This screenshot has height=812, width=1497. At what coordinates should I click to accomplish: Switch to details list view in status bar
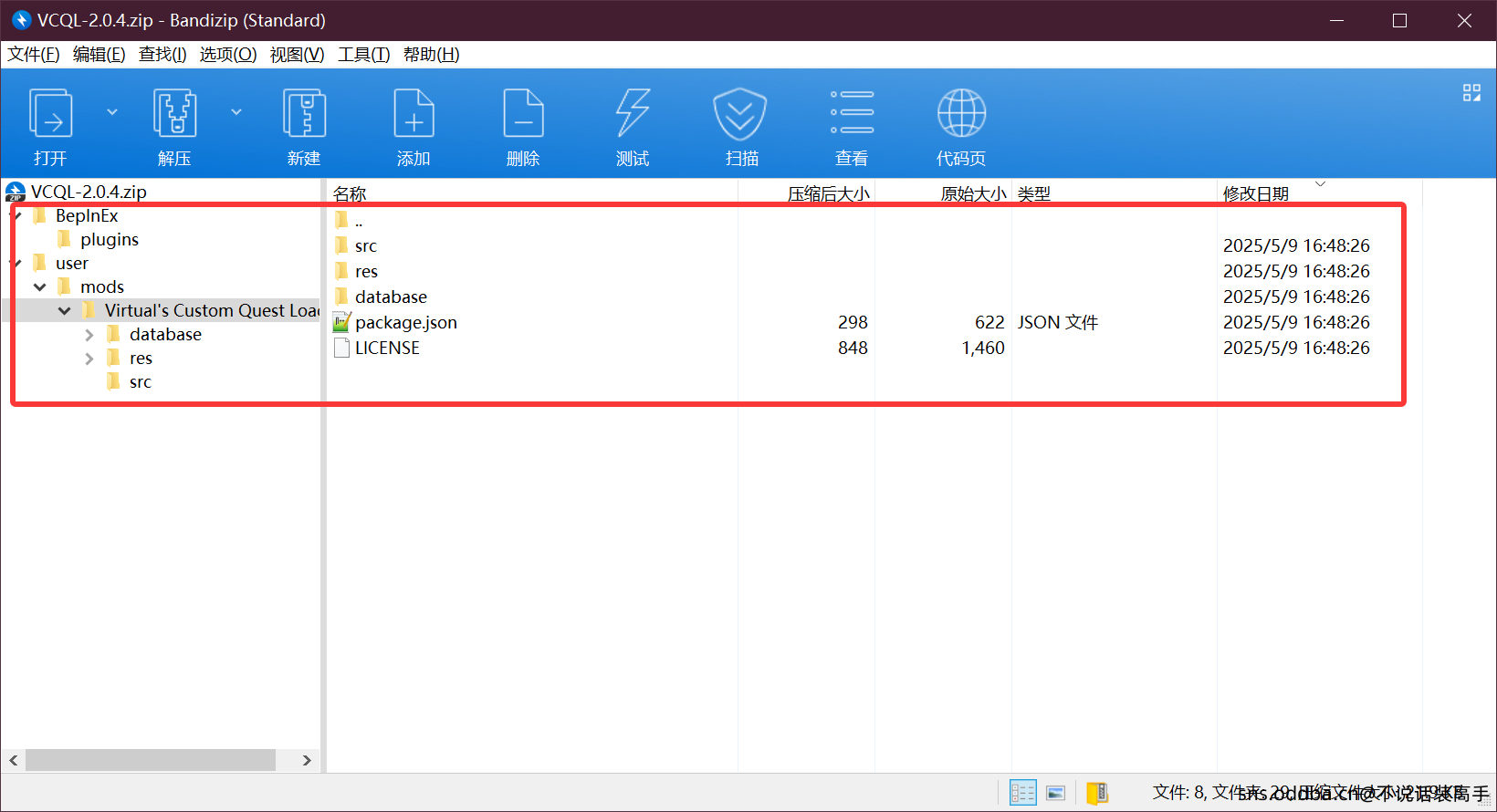(x=1022, y=793)
